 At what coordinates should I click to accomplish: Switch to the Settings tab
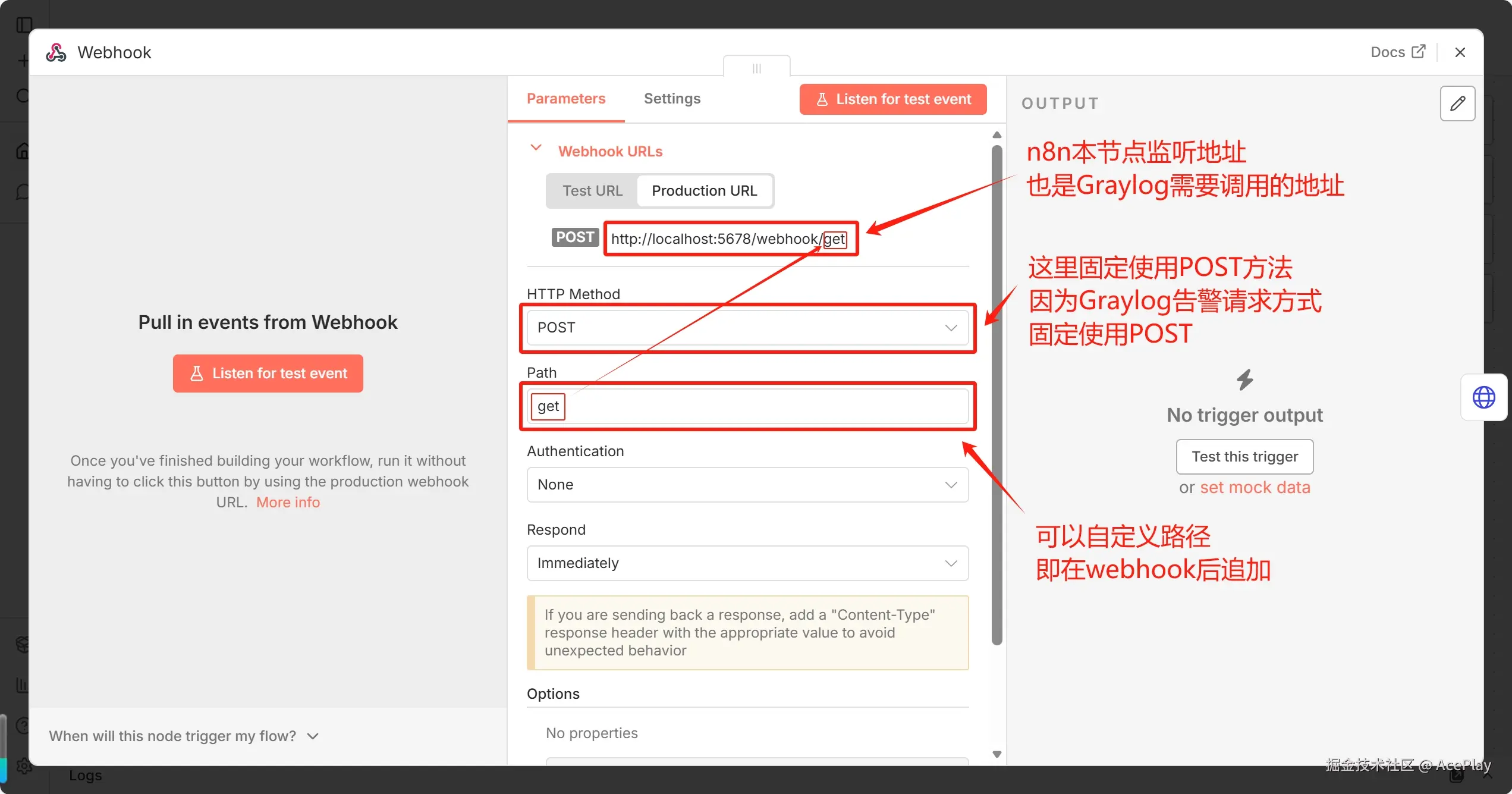point(672,98)
